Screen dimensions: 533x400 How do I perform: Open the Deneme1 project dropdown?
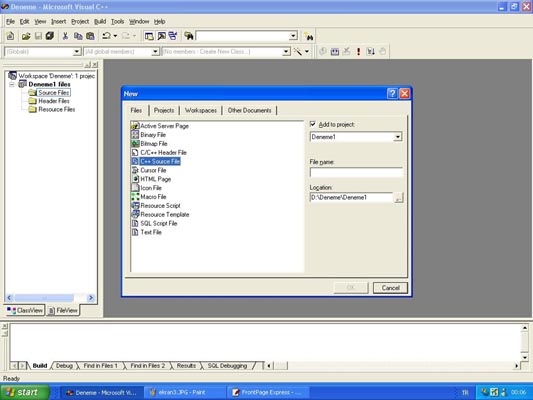coord(397,137)
